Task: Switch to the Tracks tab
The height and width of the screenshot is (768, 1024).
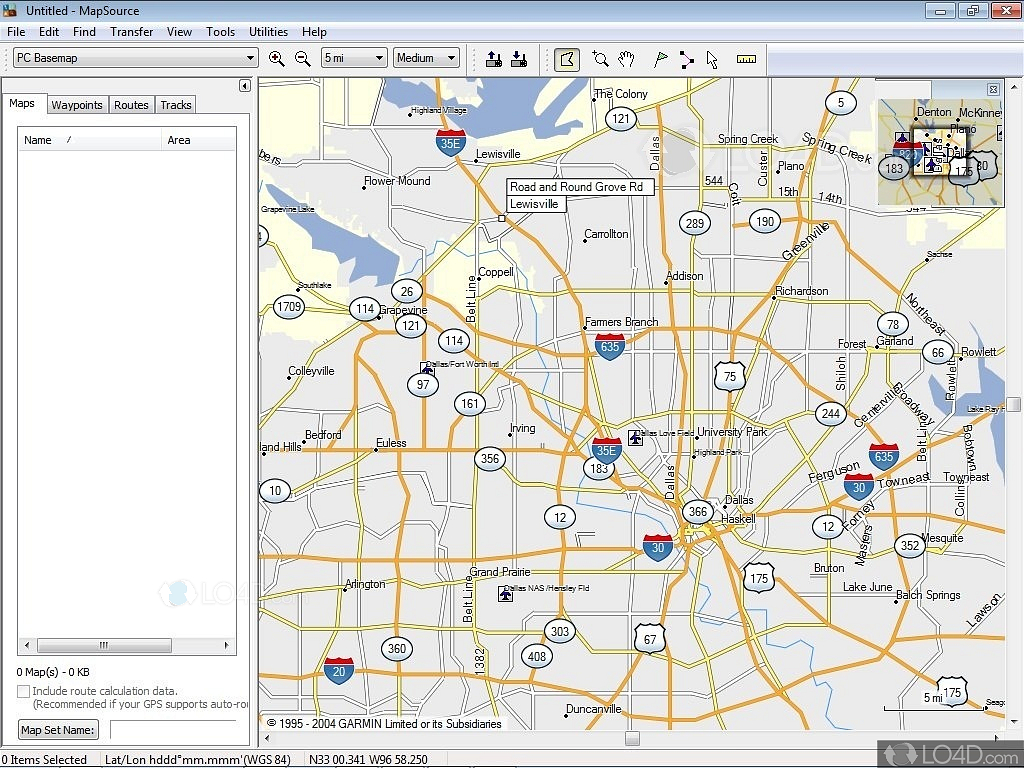Action: click(176, 105)
